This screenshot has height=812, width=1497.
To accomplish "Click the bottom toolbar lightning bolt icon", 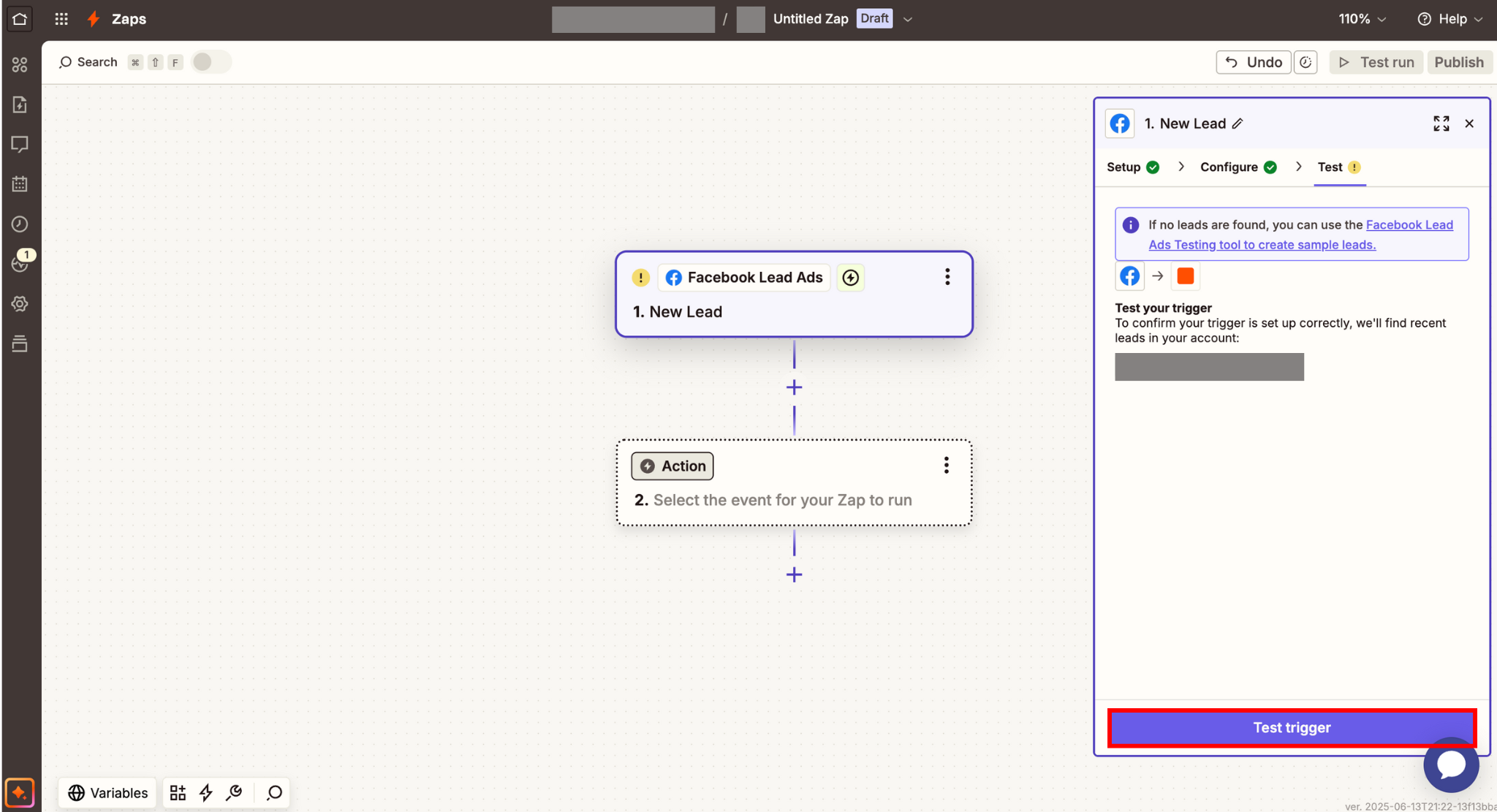I will tap(206, 793).
